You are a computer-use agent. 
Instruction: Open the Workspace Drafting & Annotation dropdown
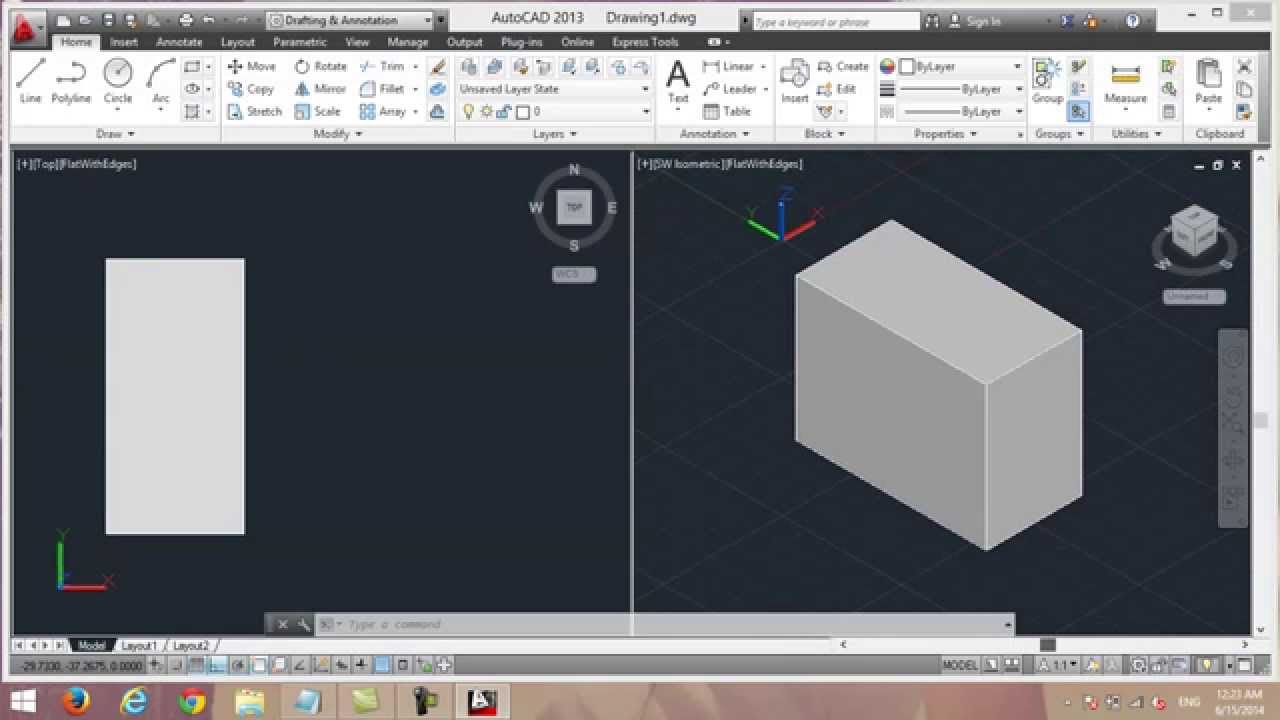pos(349,20)
